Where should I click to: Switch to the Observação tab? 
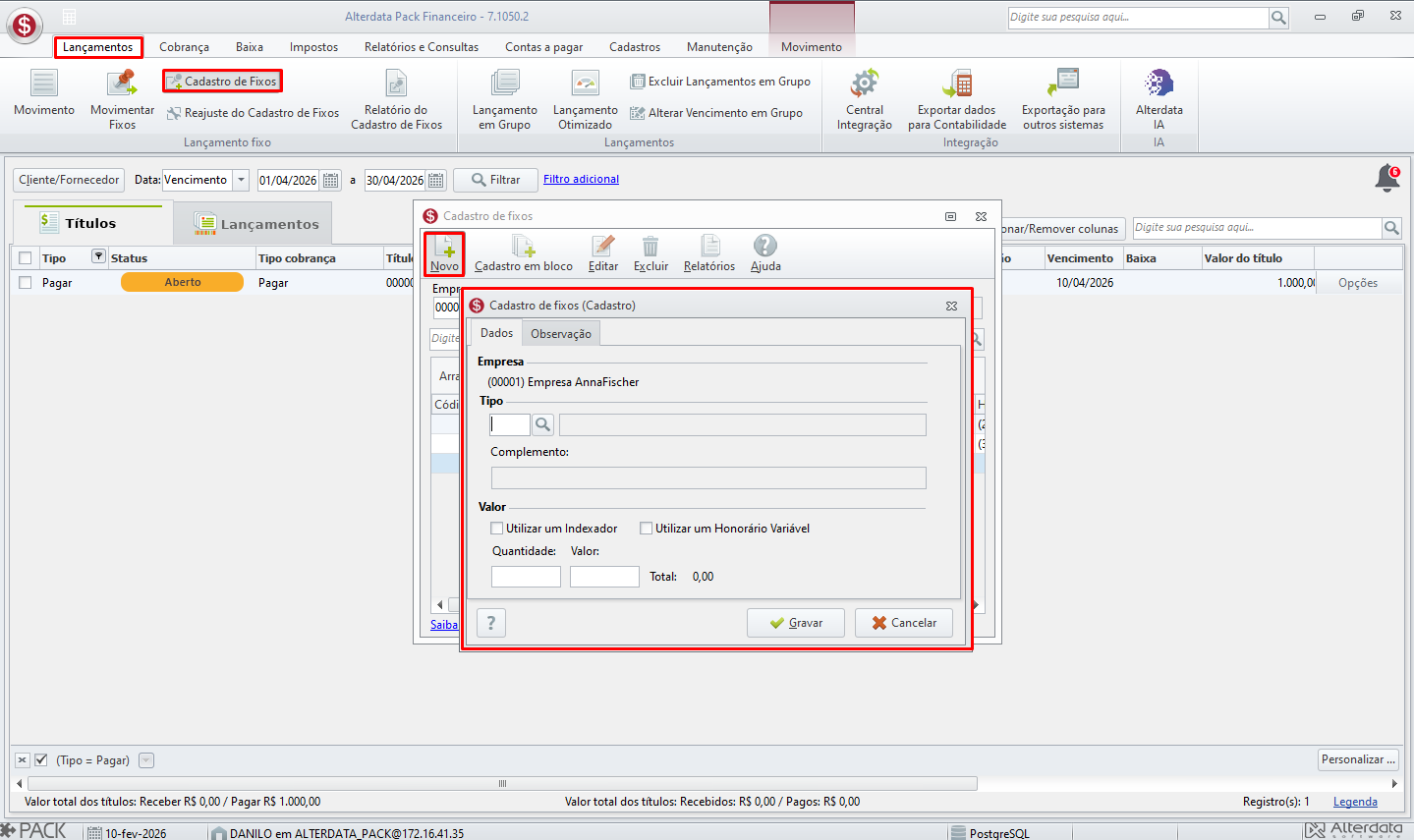point(561,334)
